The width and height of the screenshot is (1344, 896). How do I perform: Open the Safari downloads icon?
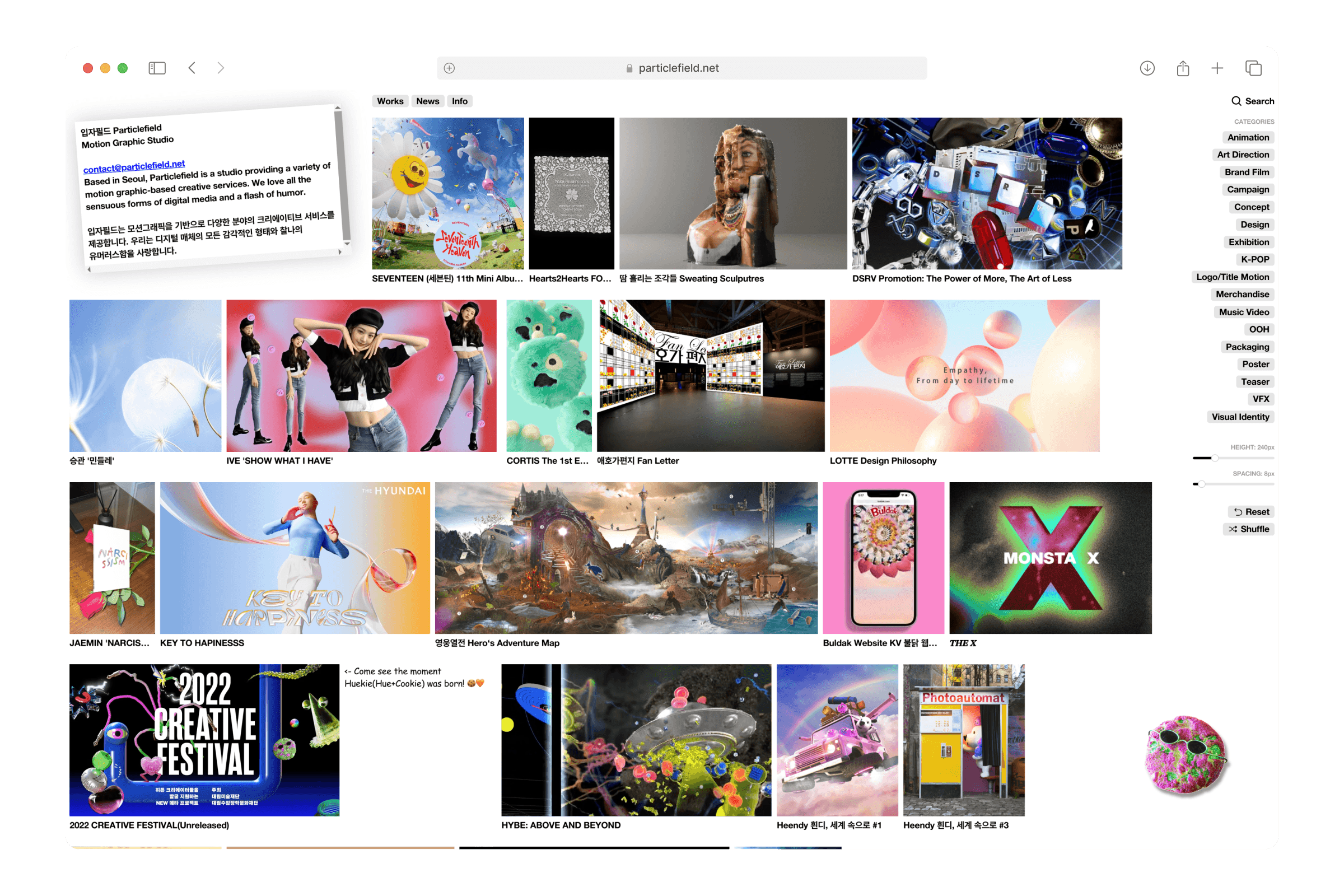coord(1147,68)
